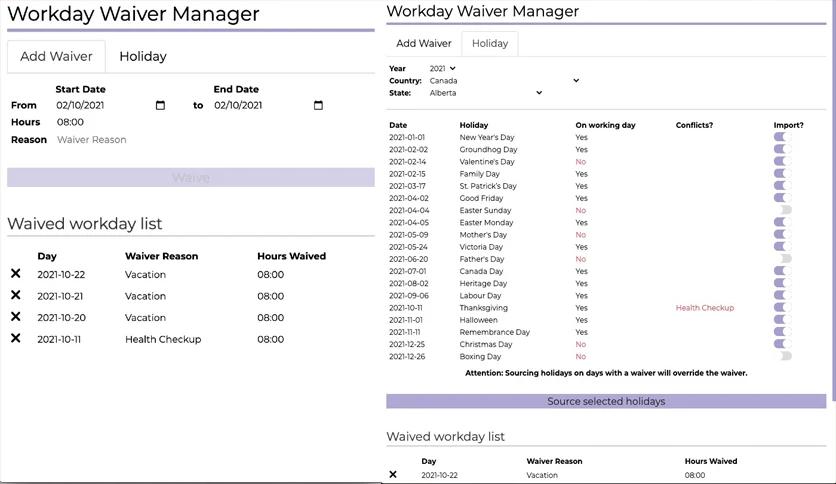Click the Hours field showing 08:00

coord(70,122)
